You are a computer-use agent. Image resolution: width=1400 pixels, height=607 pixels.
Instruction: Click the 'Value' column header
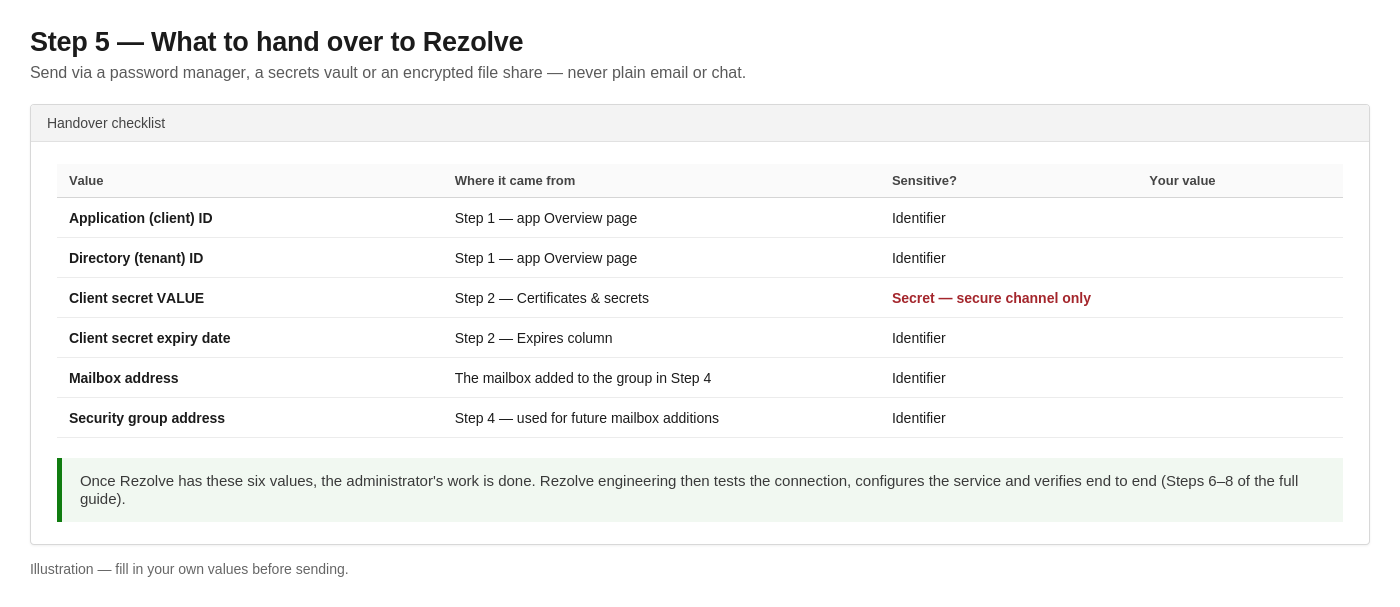86,181
